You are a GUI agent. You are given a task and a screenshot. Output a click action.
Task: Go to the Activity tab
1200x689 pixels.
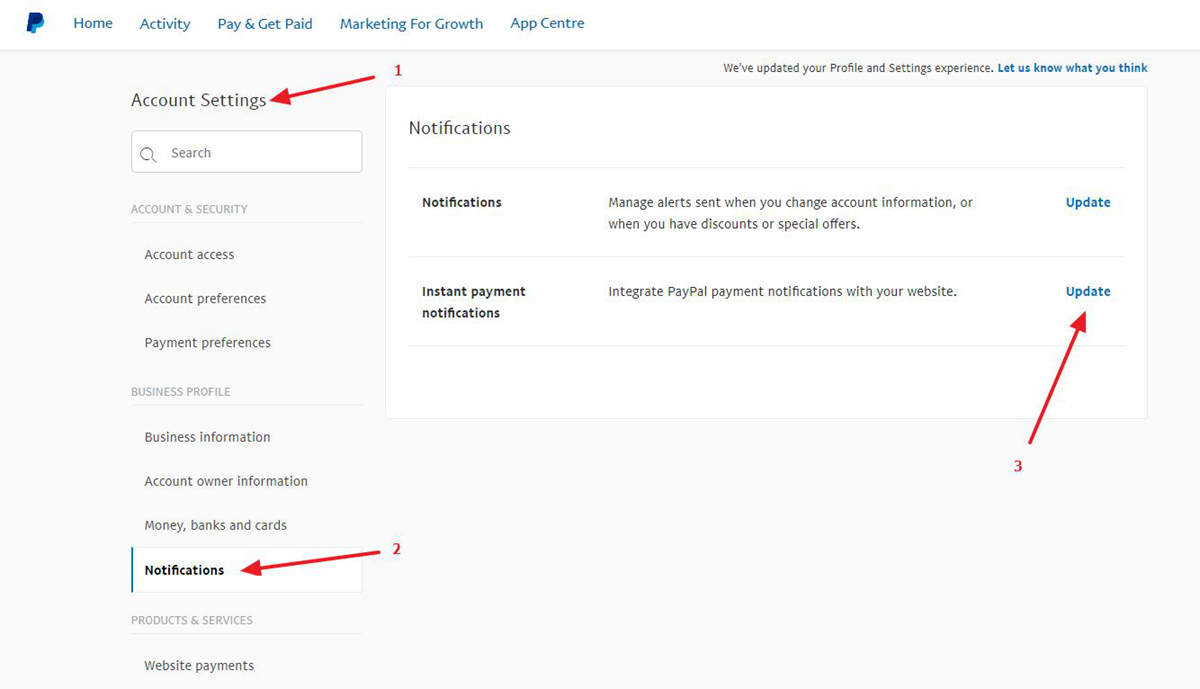pyautogui.click(x=165, y=24)
